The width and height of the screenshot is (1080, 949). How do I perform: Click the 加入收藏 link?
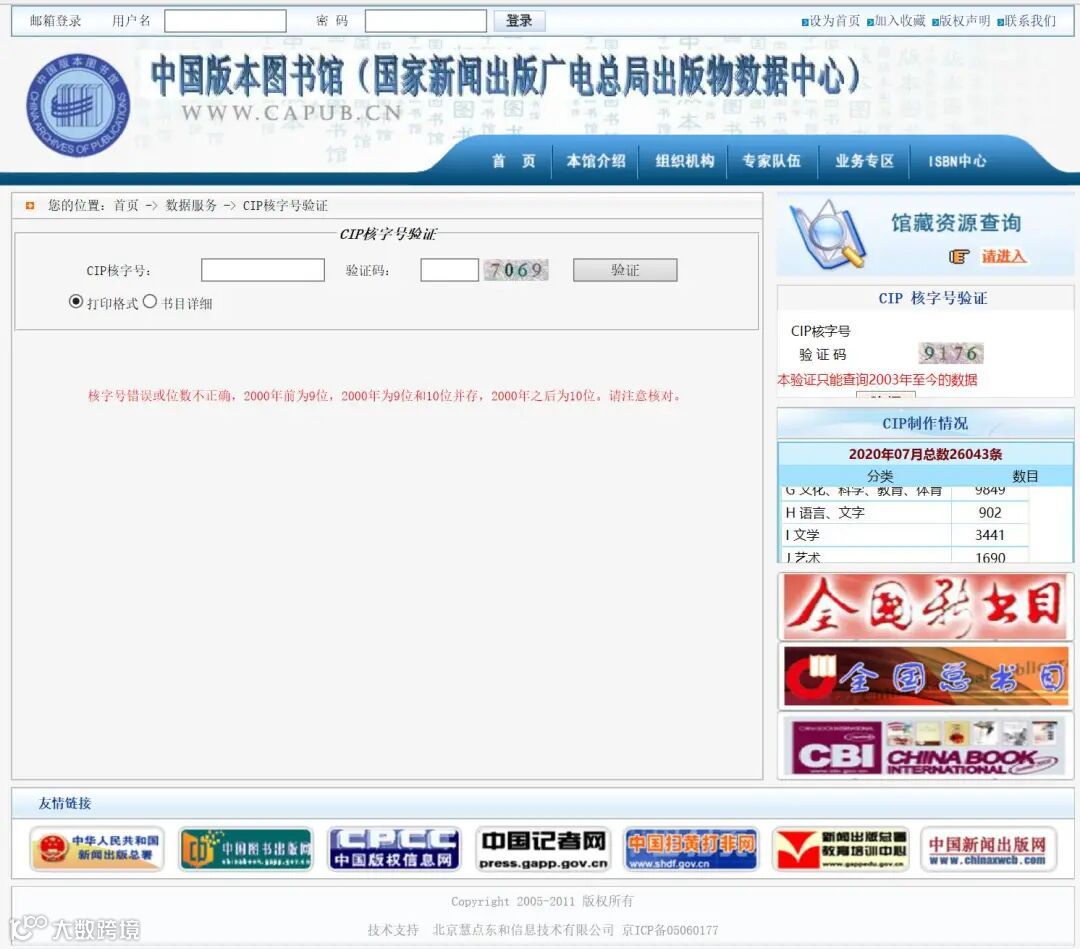(900, 21)
